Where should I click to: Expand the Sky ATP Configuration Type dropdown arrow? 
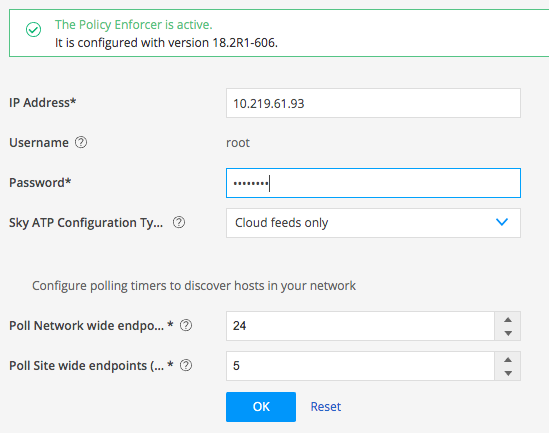(502, 222)
